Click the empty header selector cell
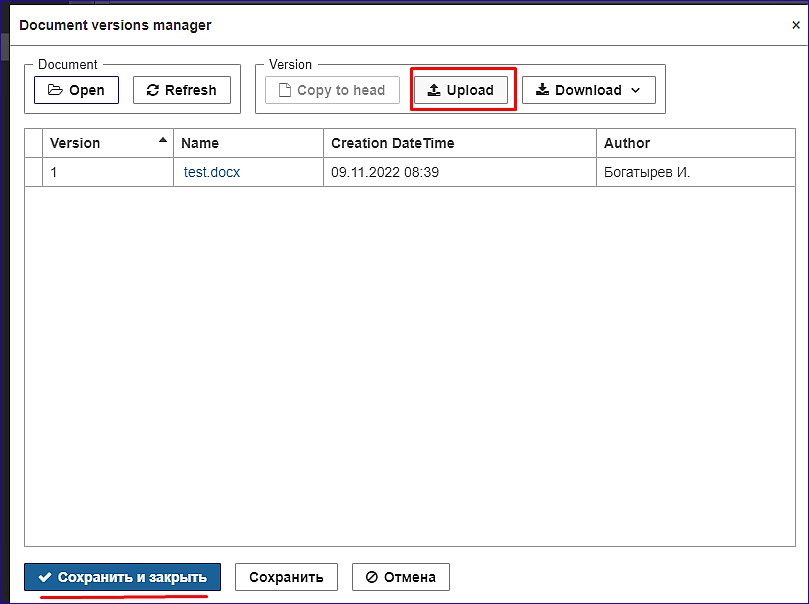Viewport: 809px width, 604px height. click(x=34, y=143)
